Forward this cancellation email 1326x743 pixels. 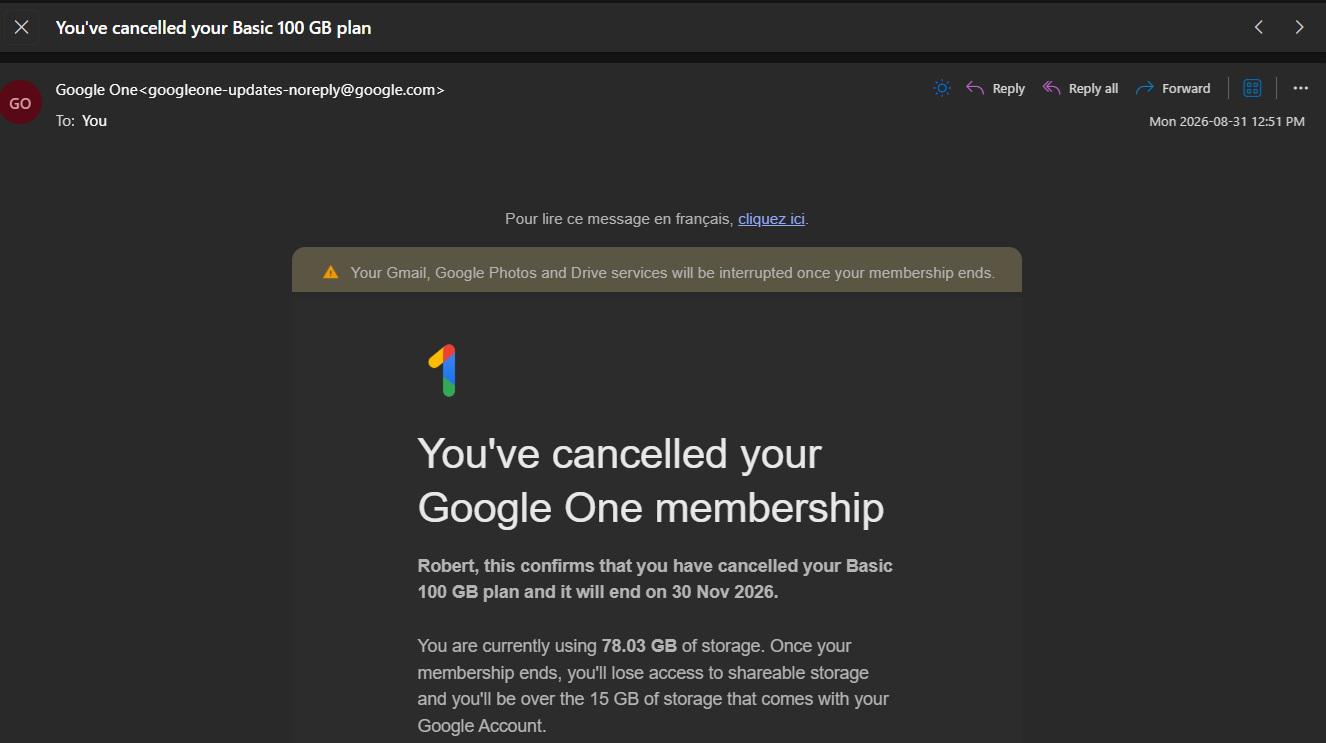[x=1173, y=88]
